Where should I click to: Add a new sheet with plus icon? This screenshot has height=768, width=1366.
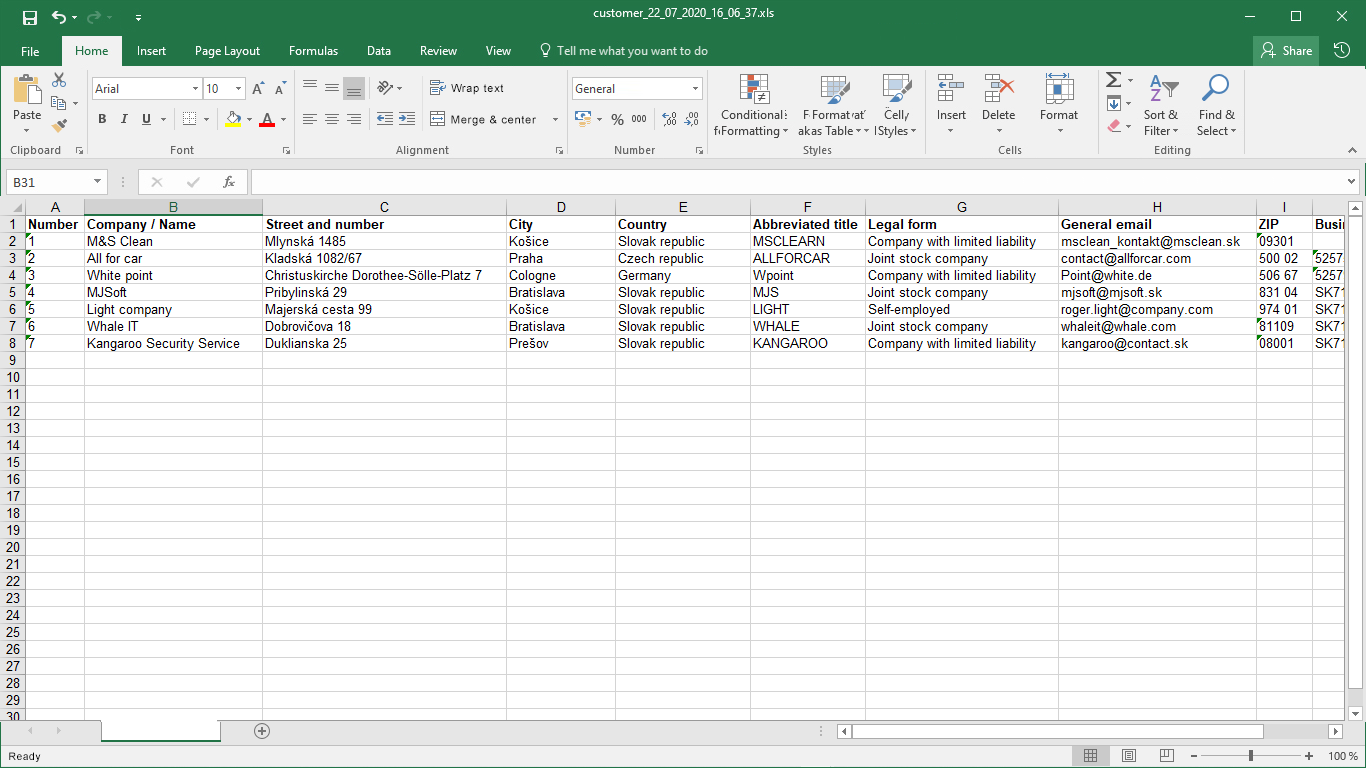tap(262, 731)
